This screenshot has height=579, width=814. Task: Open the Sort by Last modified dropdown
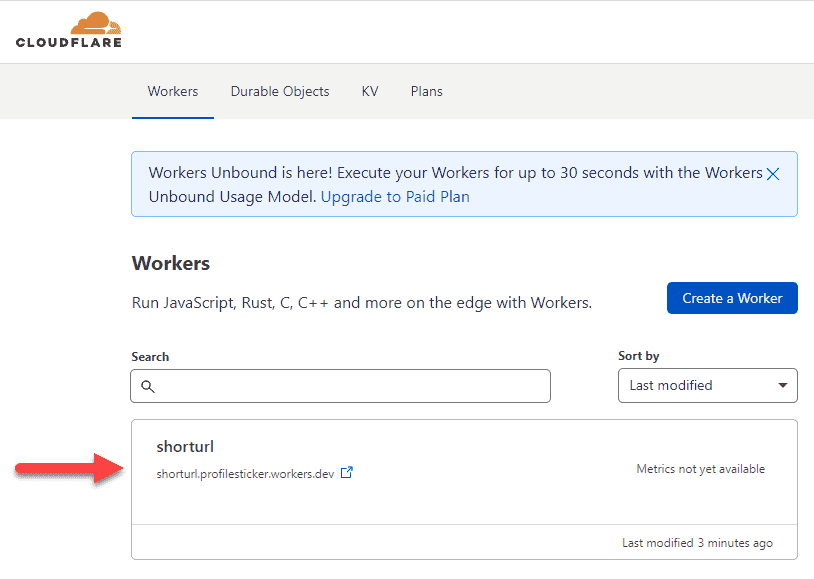tap(708, 385)
